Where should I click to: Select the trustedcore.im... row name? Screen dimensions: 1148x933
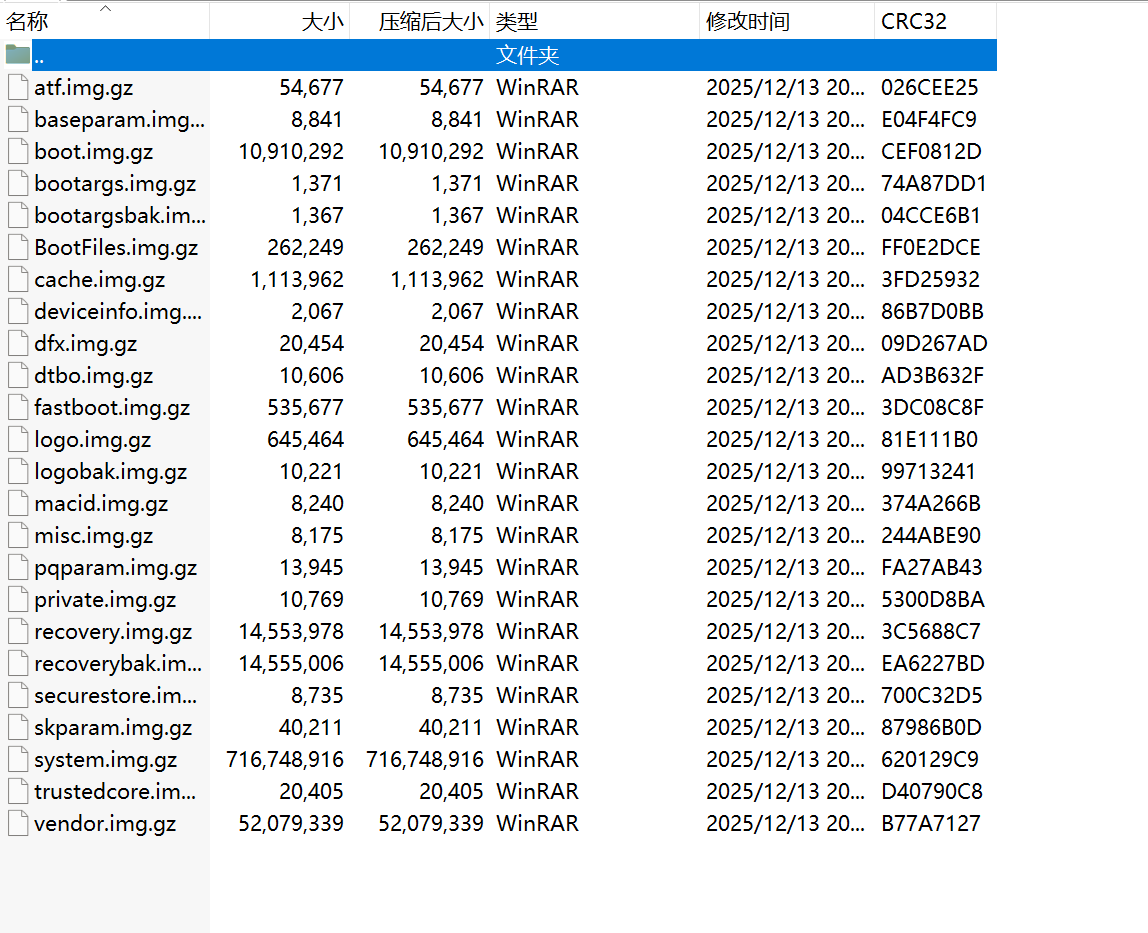[x=115, y=792]
